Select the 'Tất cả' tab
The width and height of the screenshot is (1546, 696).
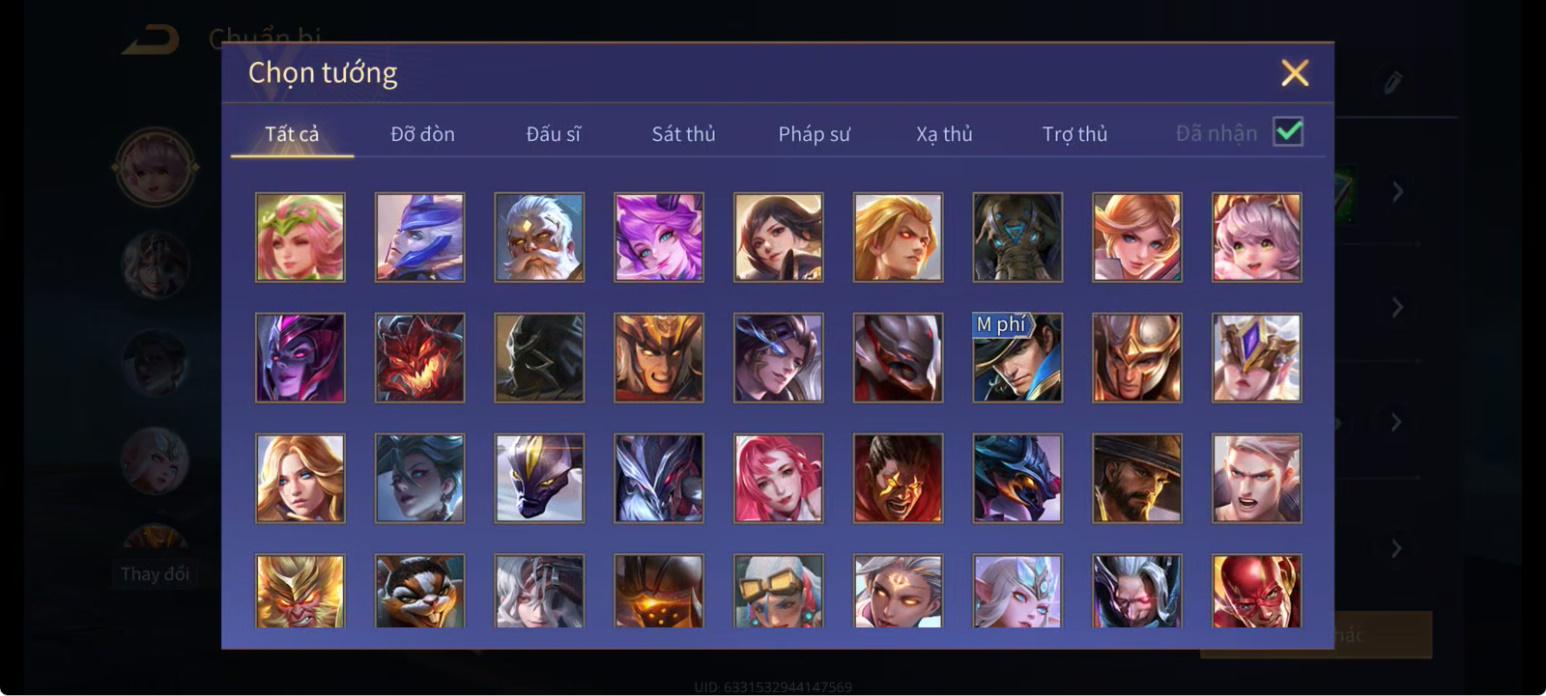[292, 134]
